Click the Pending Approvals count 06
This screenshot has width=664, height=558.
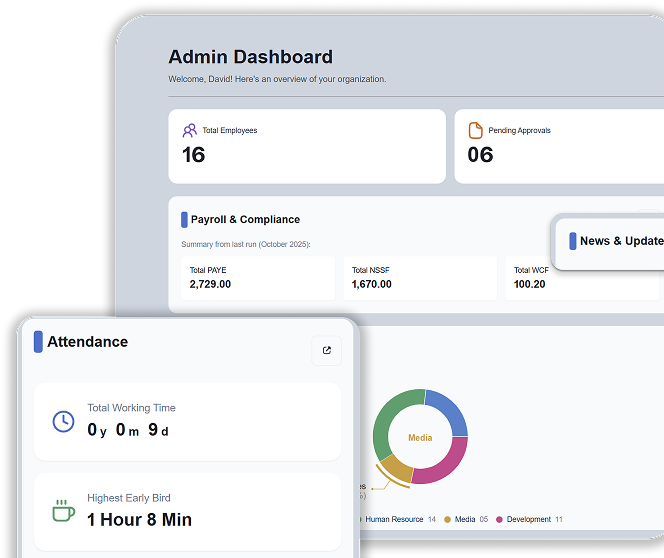(x=480, y=155)
